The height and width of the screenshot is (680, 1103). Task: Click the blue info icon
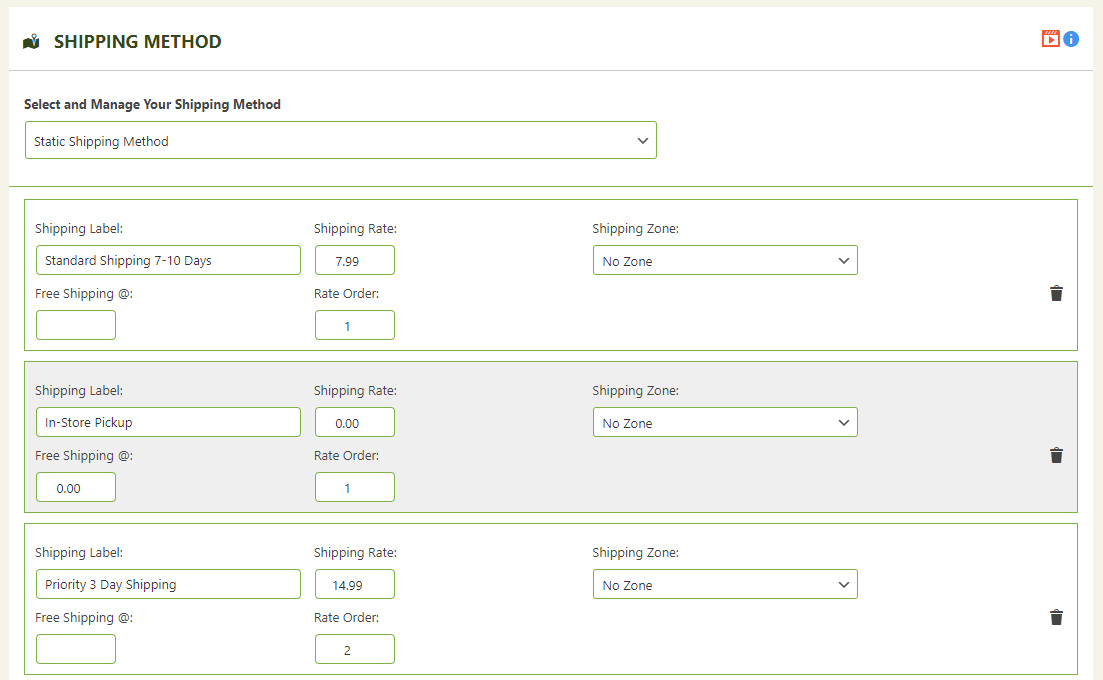(x=1071, y=39)
